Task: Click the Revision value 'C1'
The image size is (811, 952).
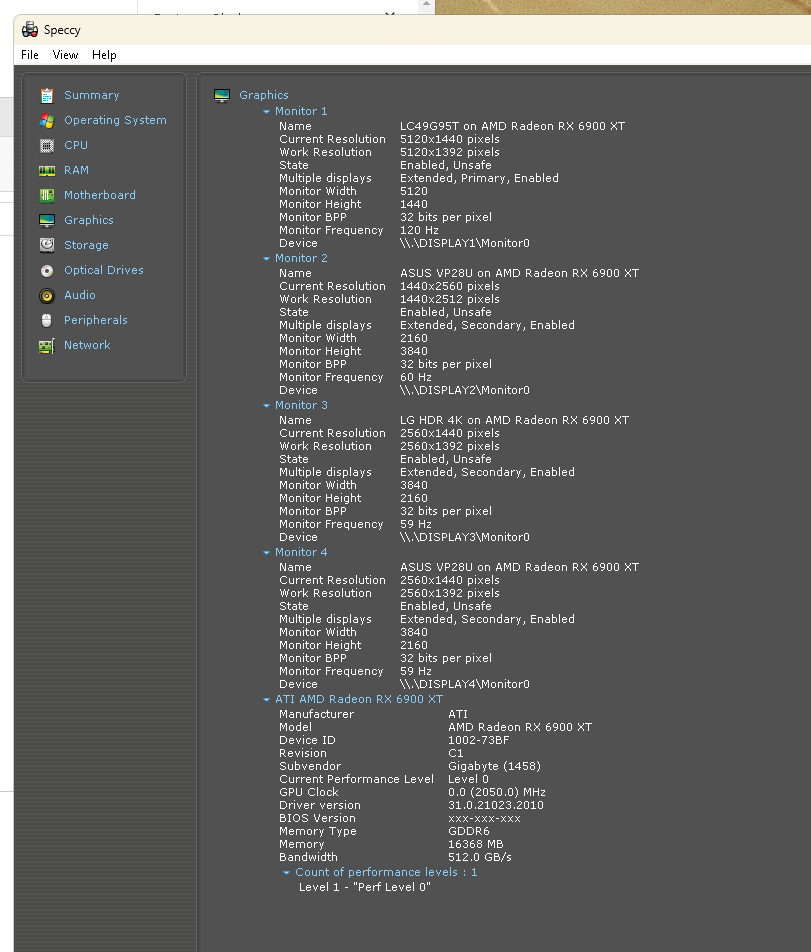Action: coord(455,753)
